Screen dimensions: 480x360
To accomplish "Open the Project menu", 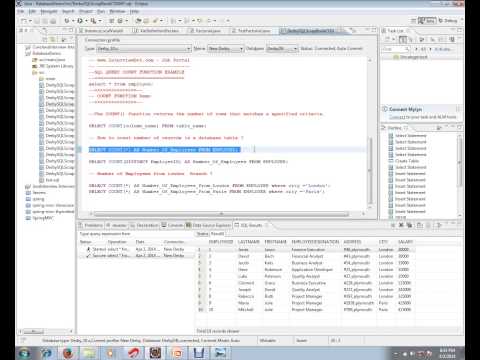I will point(86,11).
